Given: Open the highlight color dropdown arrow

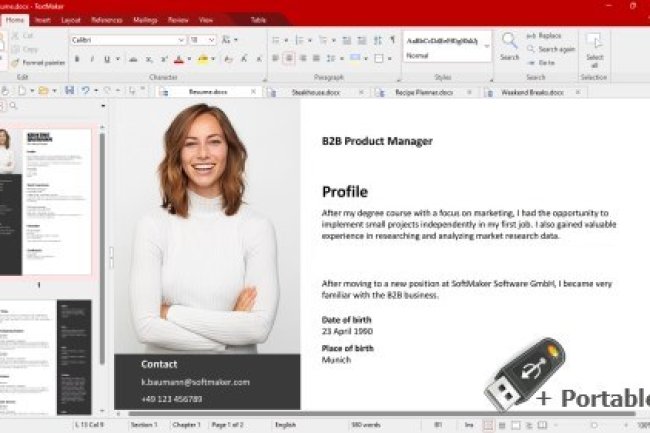Looking at the screenshot, I should 213,59.
